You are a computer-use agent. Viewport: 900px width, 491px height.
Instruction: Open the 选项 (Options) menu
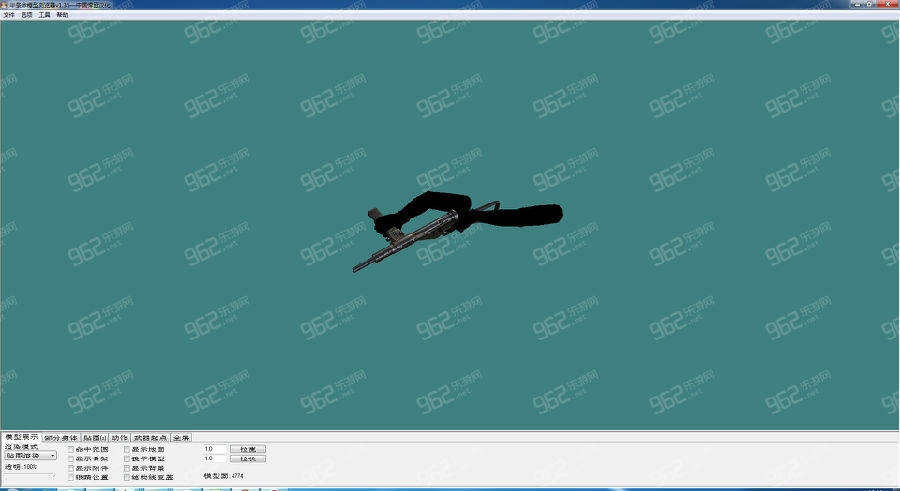point(27,15)
